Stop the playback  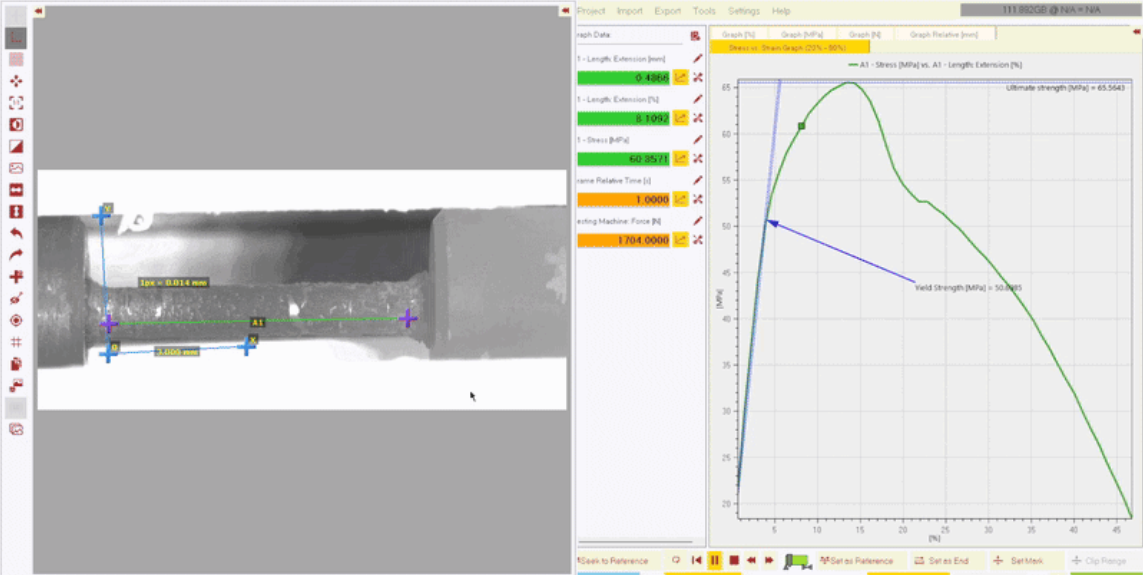click(733, 561)
